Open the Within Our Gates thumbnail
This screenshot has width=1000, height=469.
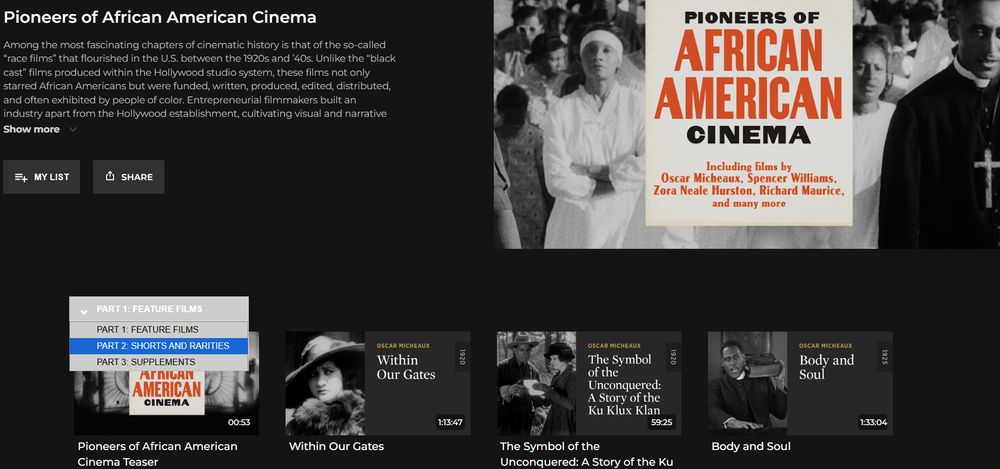click(378, 383)
